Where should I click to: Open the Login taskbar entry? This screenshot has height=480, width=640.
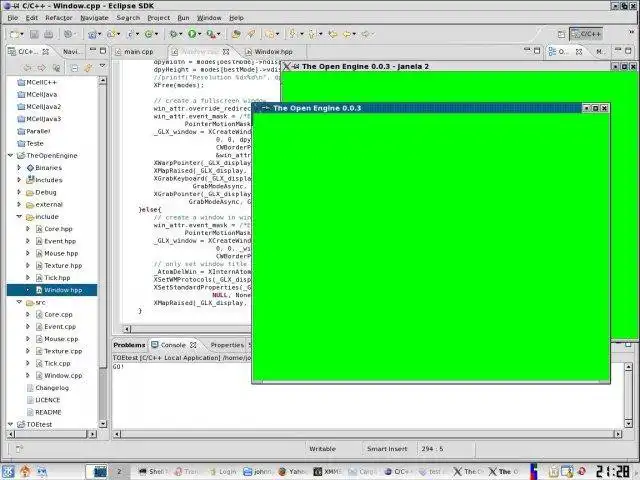pyautogui.click(x=223, y=471)
